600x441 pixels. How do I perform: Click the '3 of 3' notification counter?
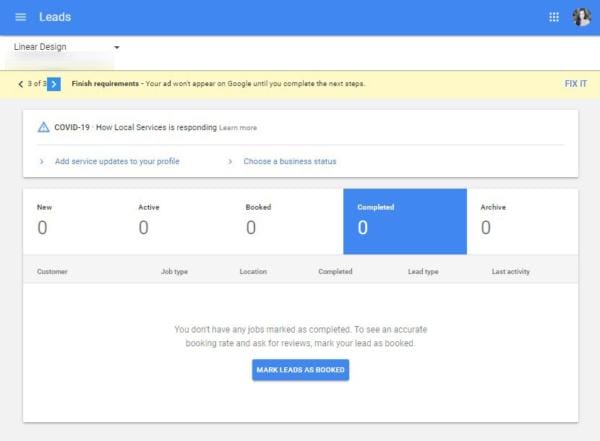pos(37,83)
